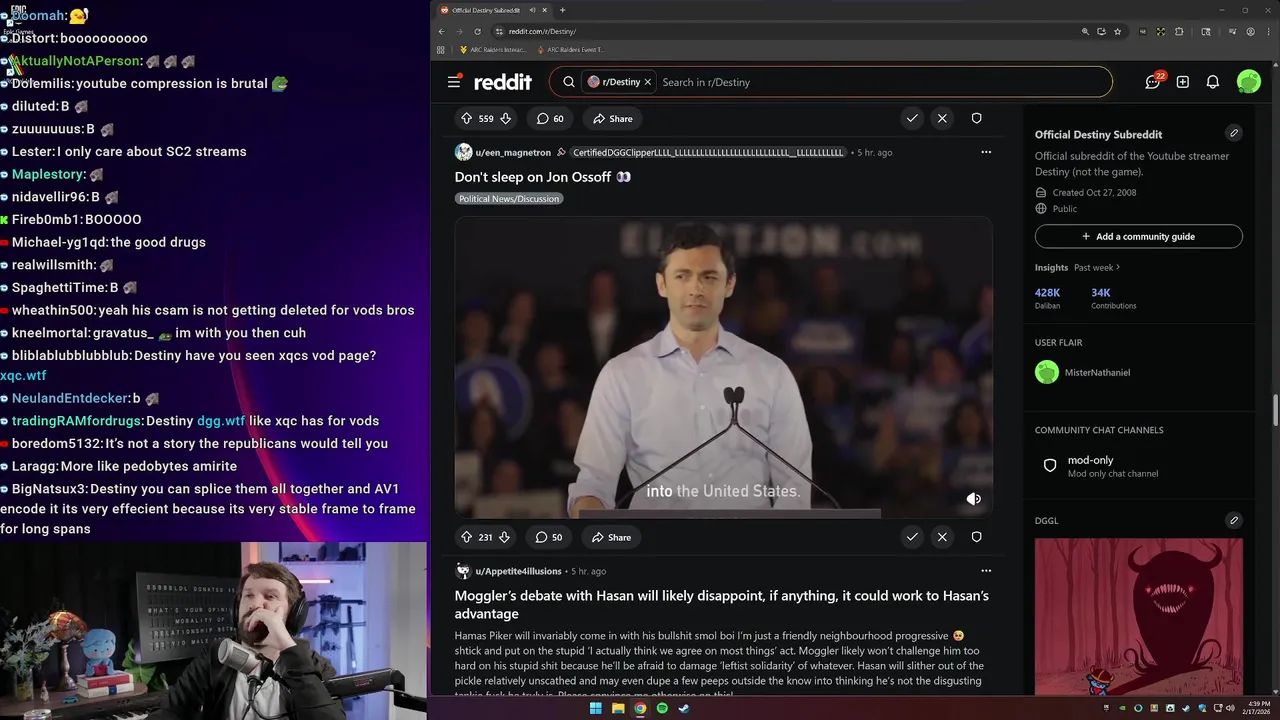Edit the DGGL sidebar widget
Viewport: 1280px width, 720px height.
pyautogui.click(x=1234, y=520)
